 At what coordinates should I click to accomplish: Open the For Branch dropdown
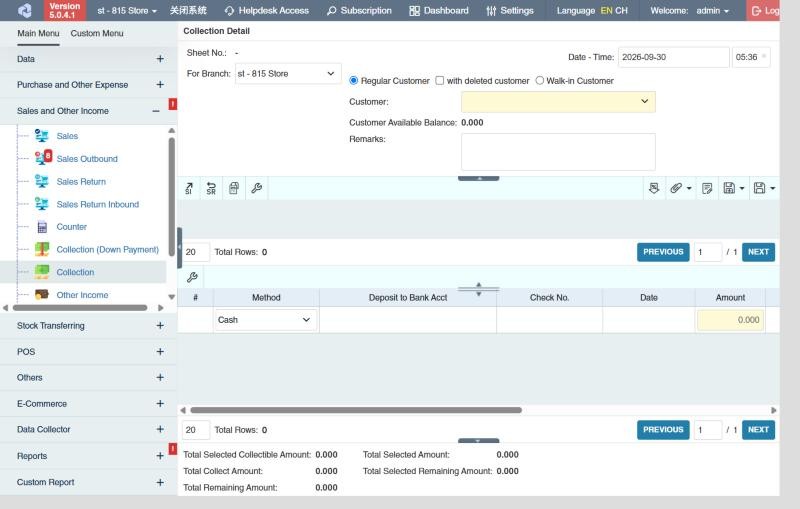[x=288, y=73]
